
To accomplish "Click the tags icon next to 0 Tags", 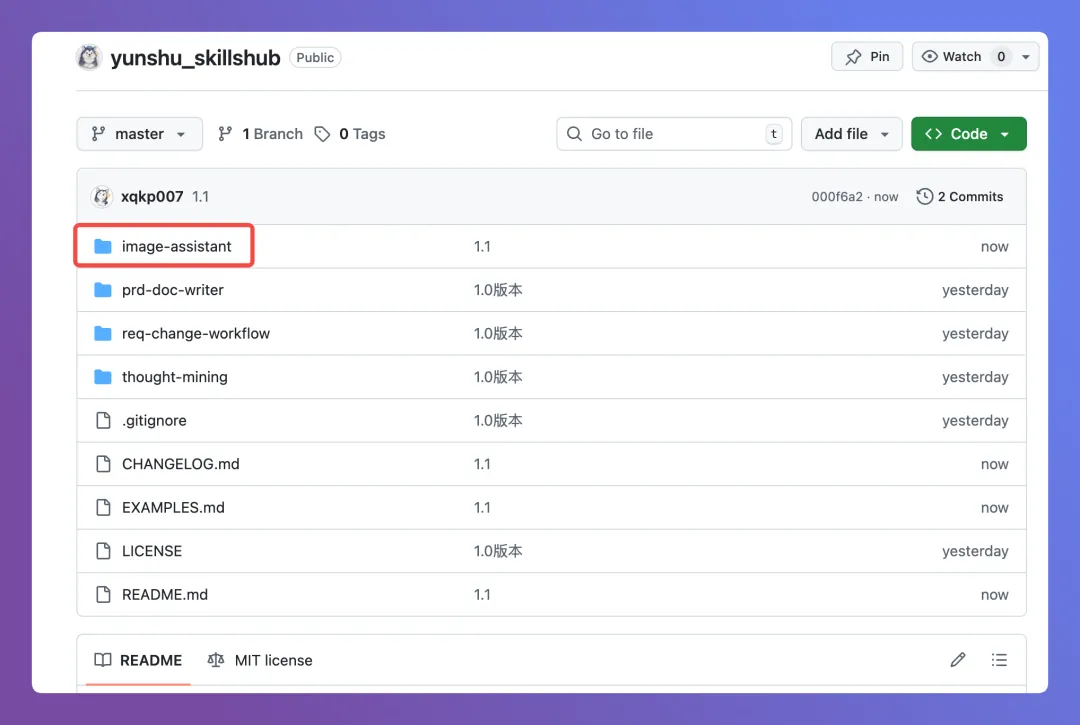I will point(322,134).
